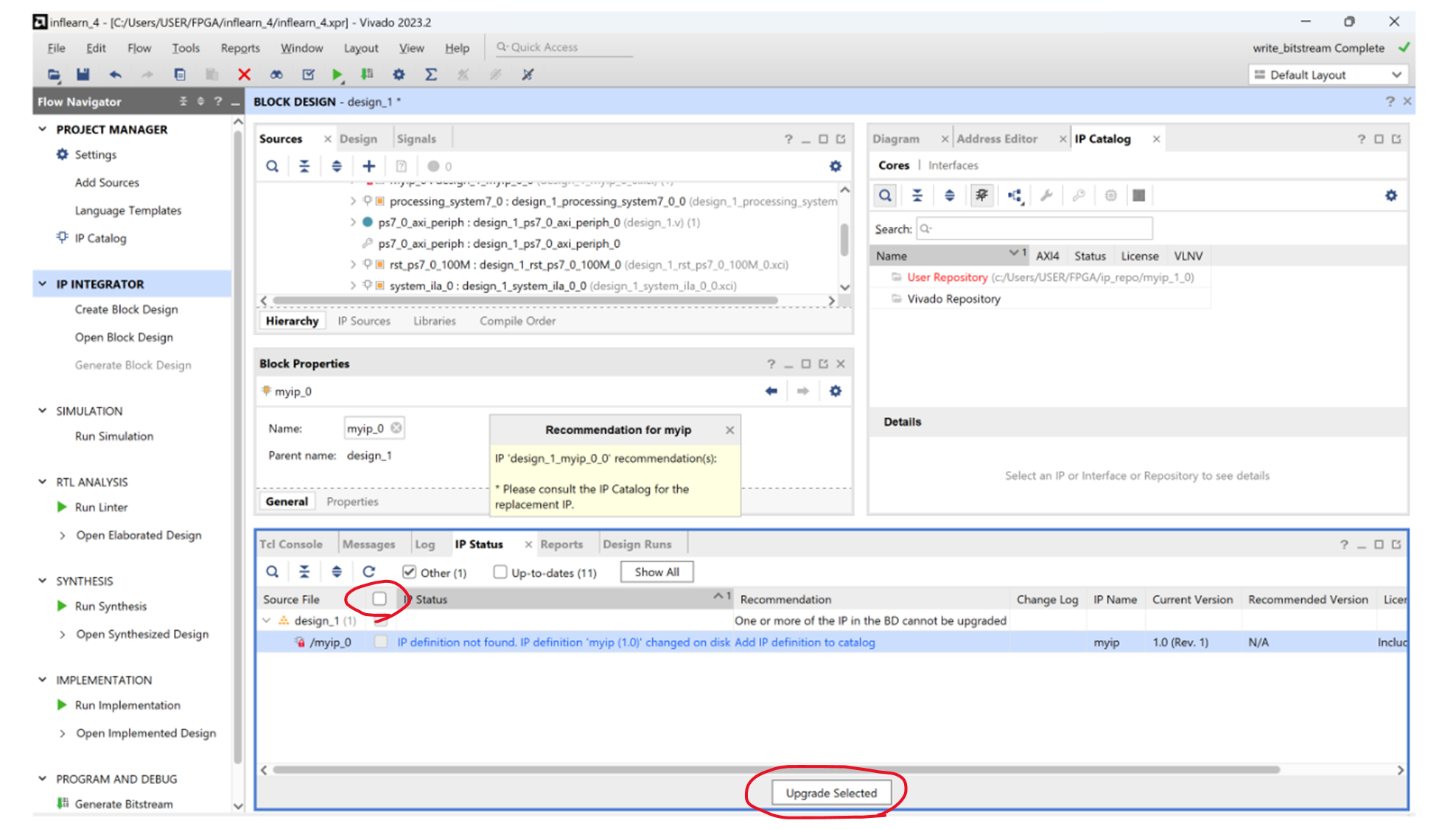Click the Quick Access search box
The height and width of the screenshot is (829, 1456).
564,47
